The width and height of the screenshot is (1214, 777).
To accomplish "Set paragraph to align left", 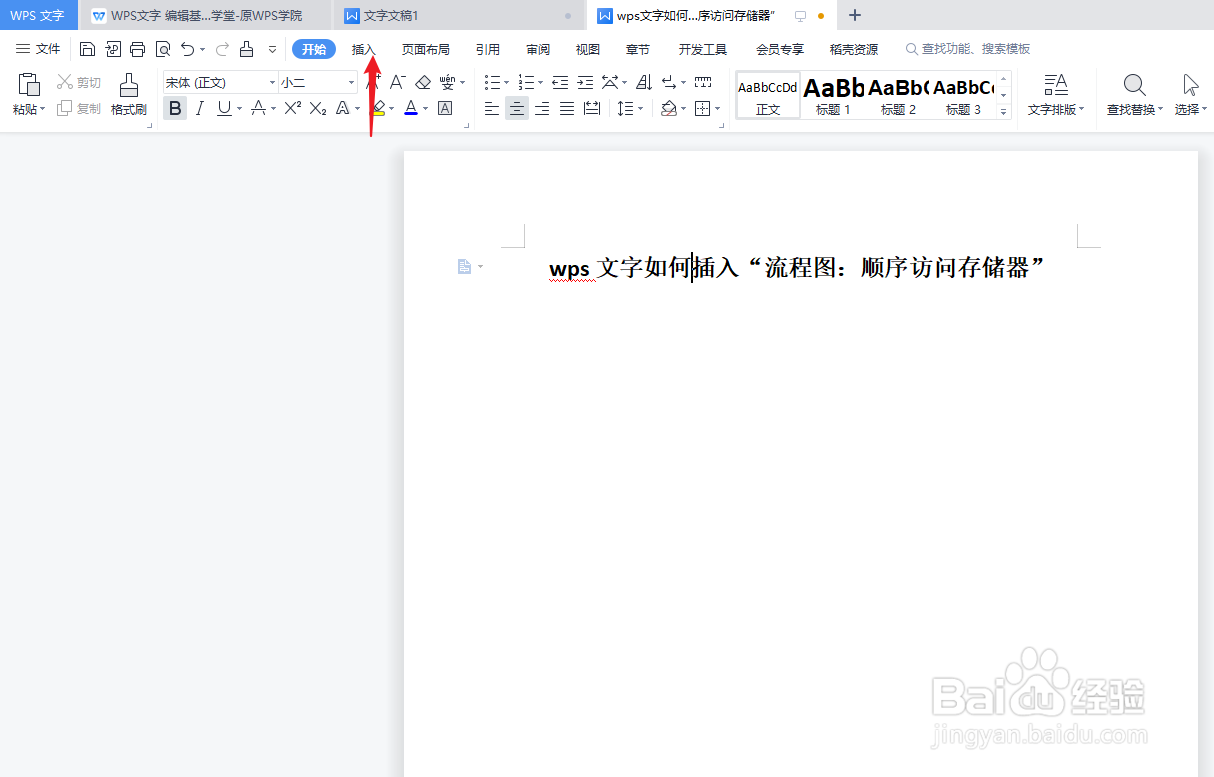I will (492, 108).
